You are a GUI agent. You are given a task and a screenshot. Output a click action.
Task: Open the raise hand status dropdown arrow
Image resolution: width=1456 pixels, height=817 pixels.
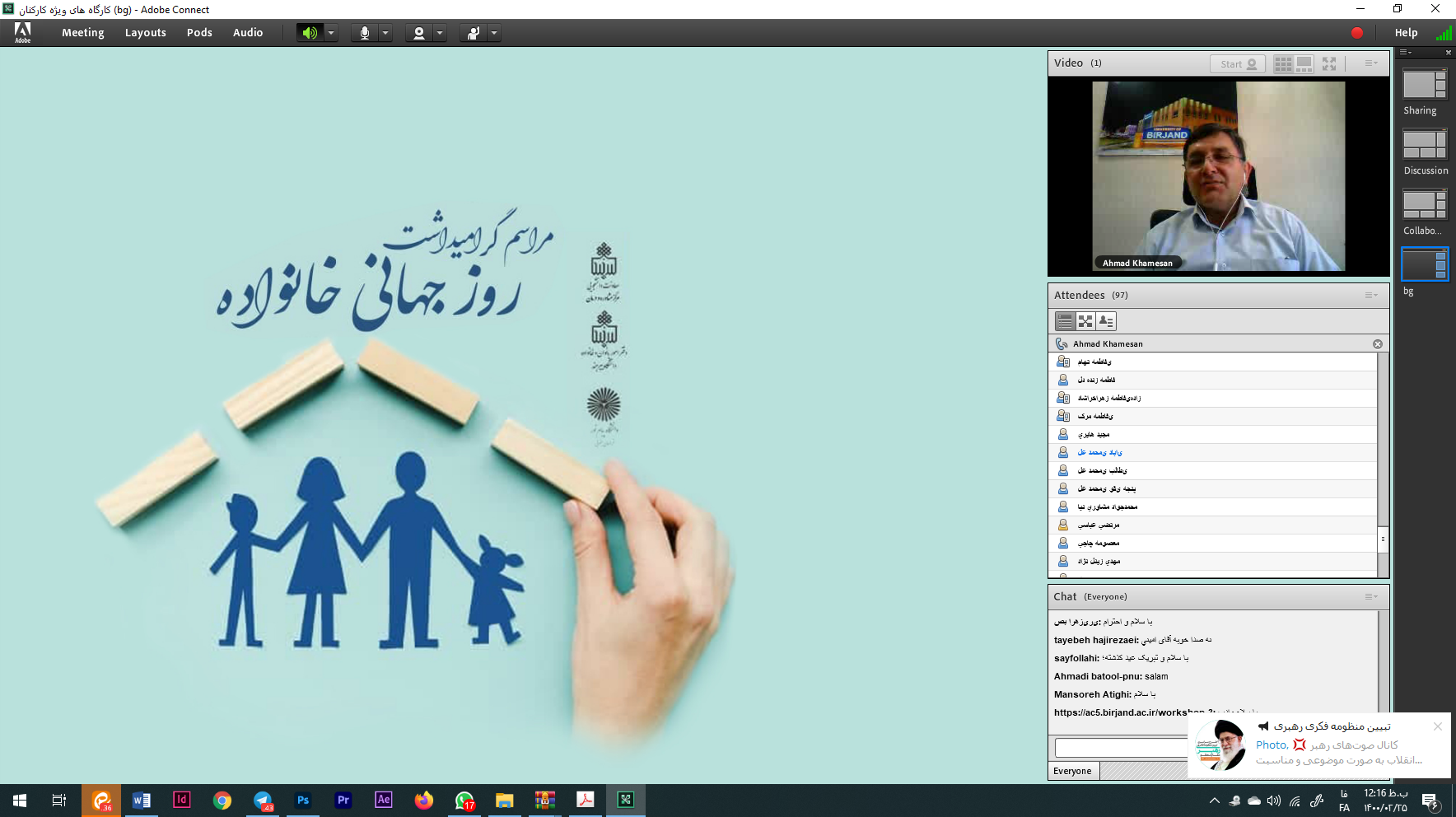click(494, 33)
